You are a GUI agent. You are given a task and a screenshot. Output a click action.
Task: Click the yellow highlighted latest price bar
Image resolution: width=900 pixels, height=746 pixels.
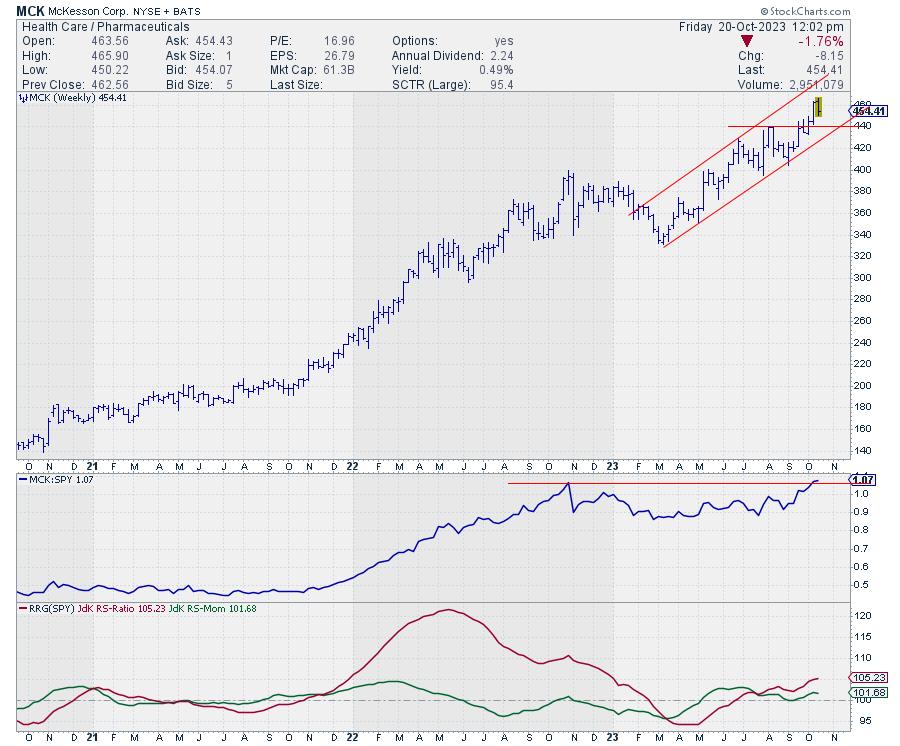point(818,105)
